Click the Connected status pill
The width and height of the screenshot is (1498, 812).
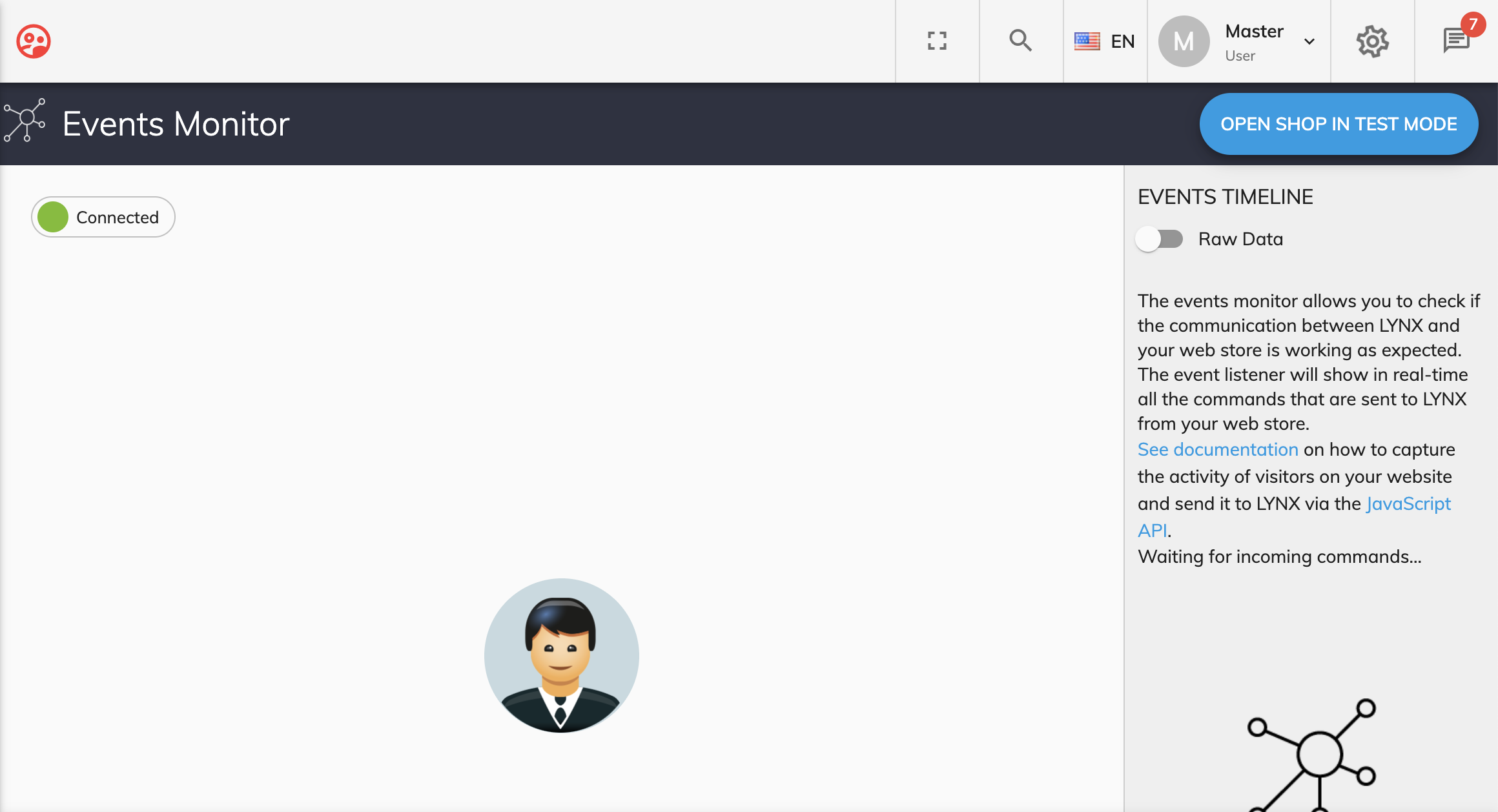tap(103, 217)
